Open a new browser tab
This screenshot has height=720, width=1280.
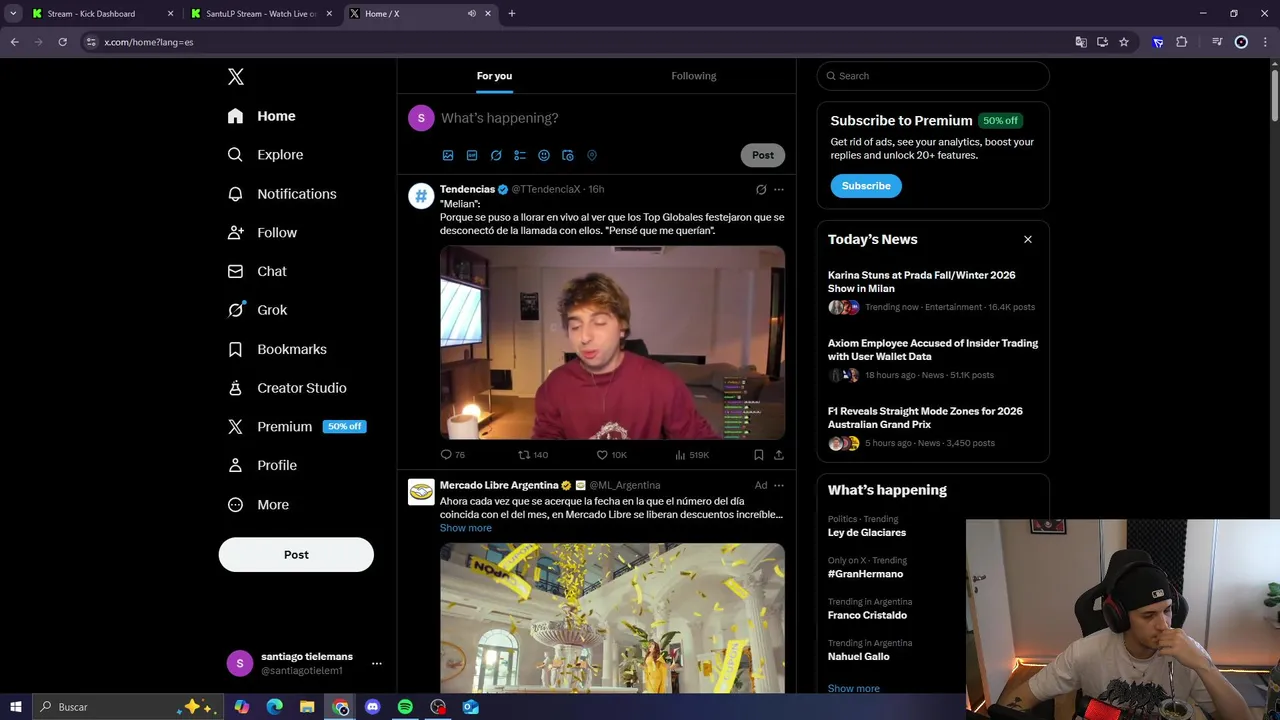(512, 14)
